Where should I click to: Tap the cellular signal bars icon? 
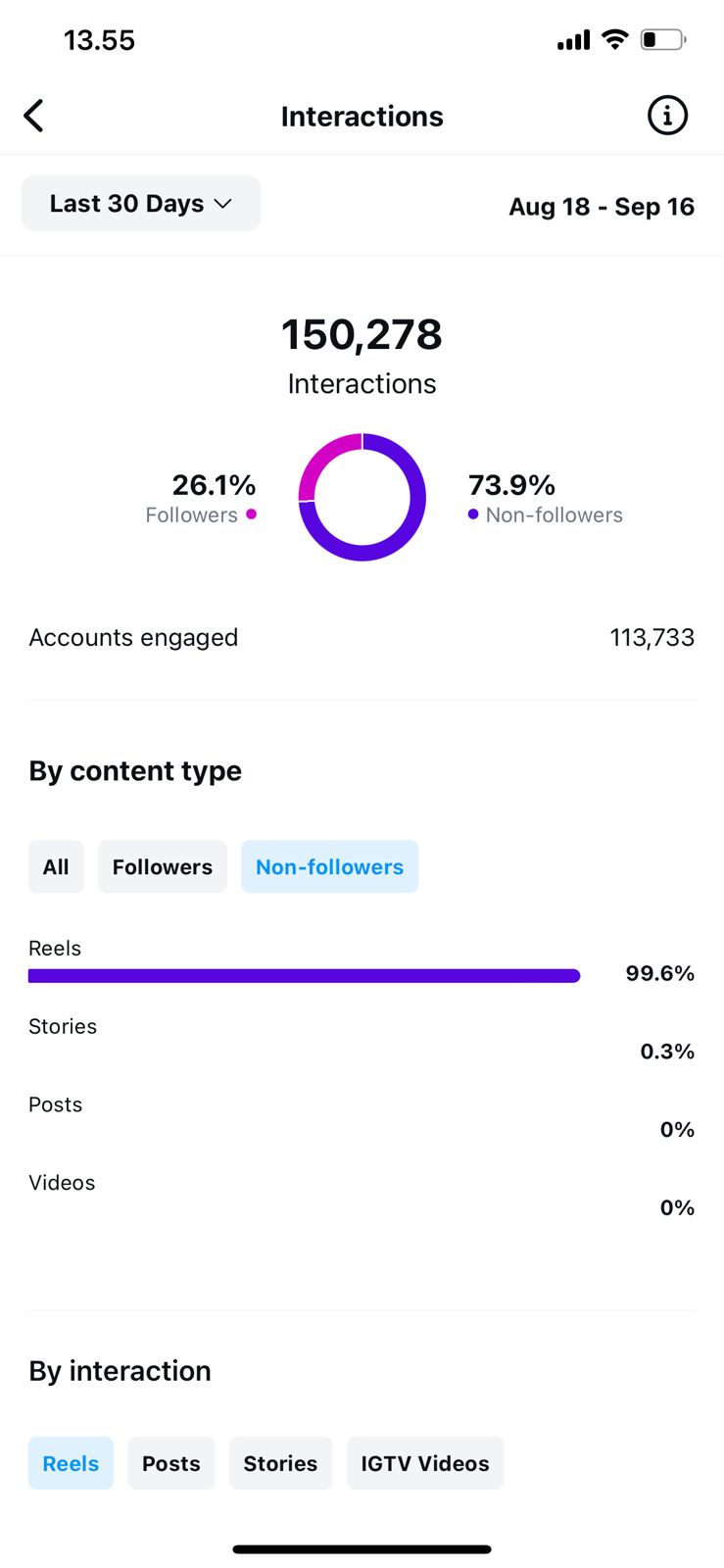[574, 40]
